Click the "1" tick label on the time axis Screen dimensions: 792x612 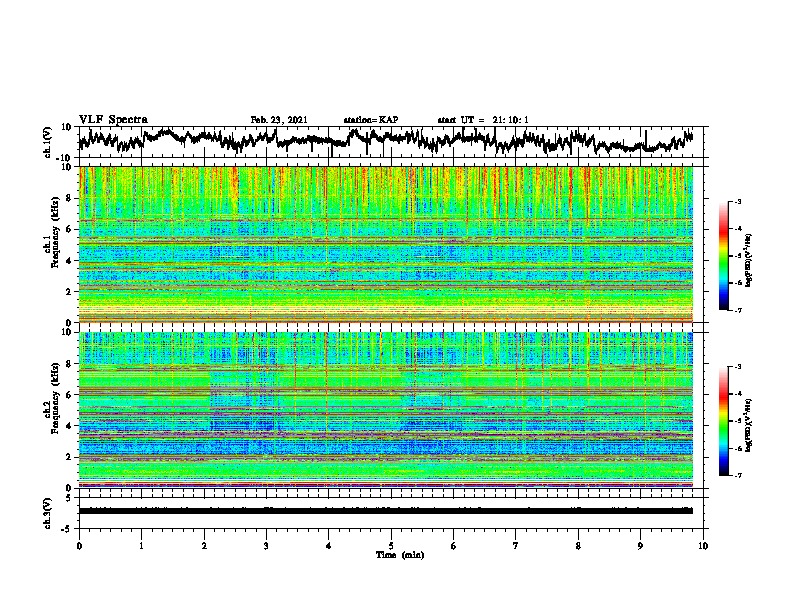pyautogui.click(x=141, y=546)
